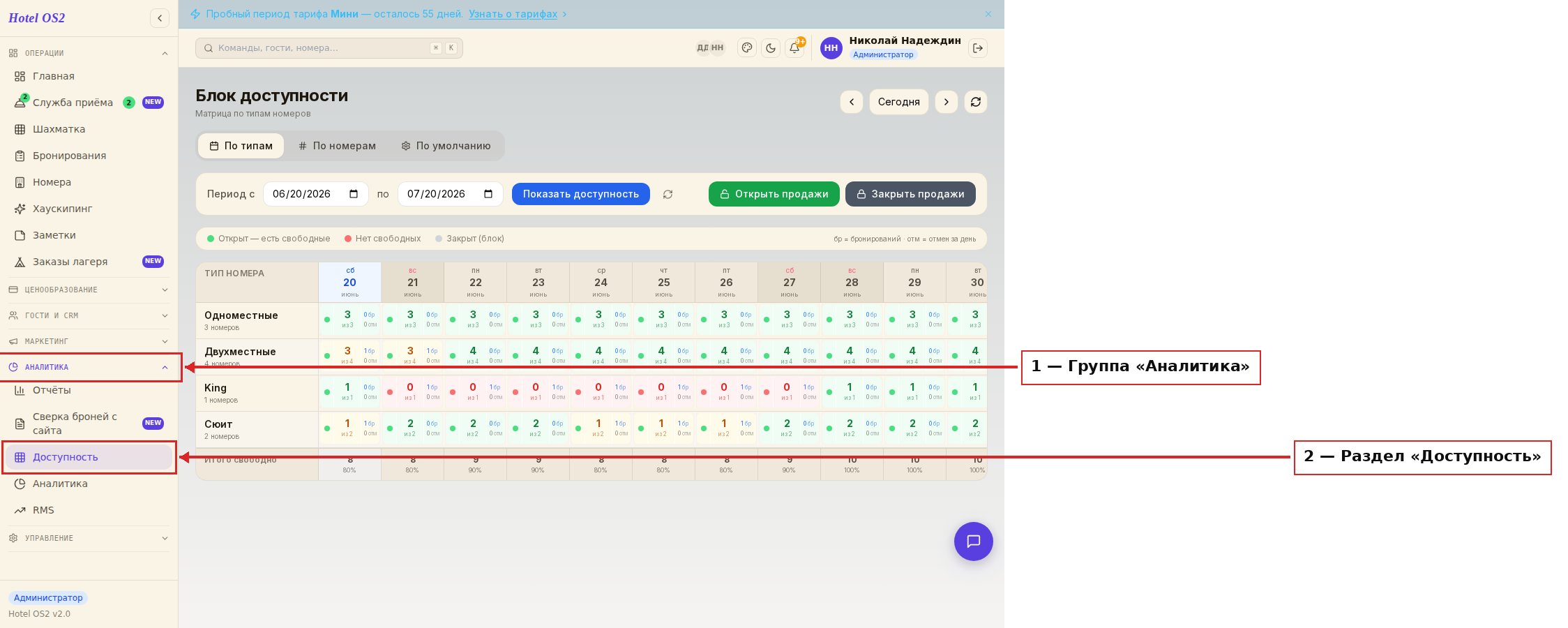This screenshot has width=1568, height=628.
Task: Open Хаускипинг section
Action: (x=89, y=209)
